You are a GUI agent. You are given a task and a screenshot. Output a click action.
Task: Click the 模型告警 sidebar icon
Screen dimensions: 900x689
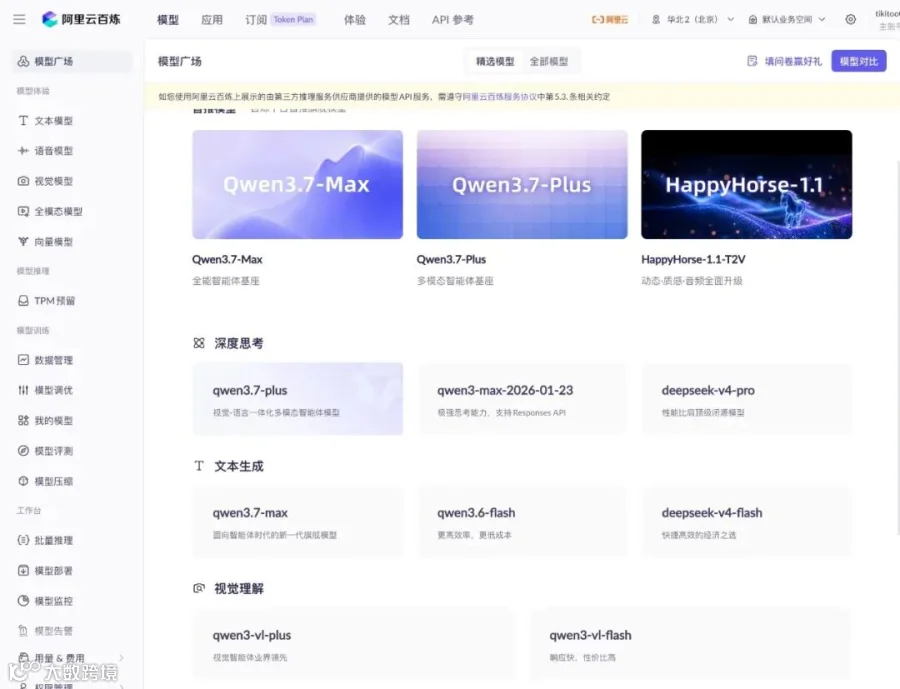[23, 630]
